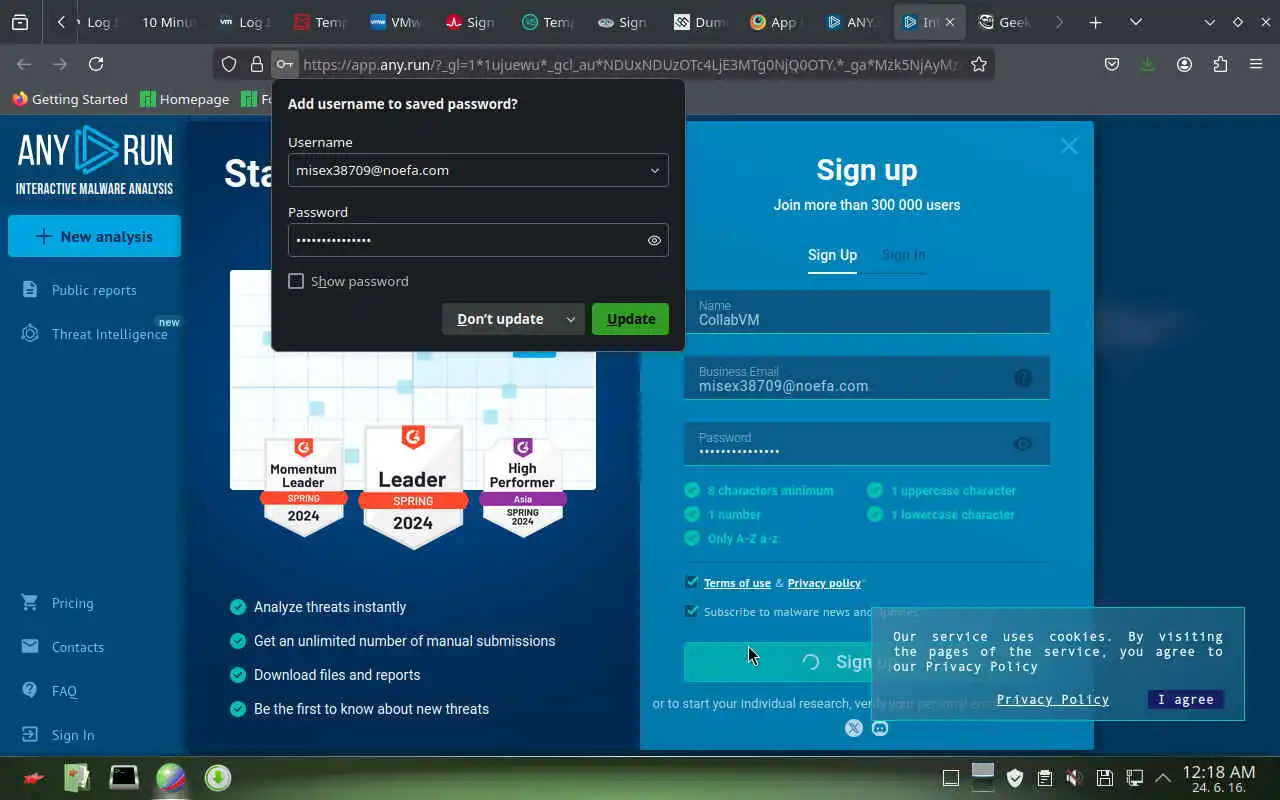Select the Sign Up tab

point(832,255)
